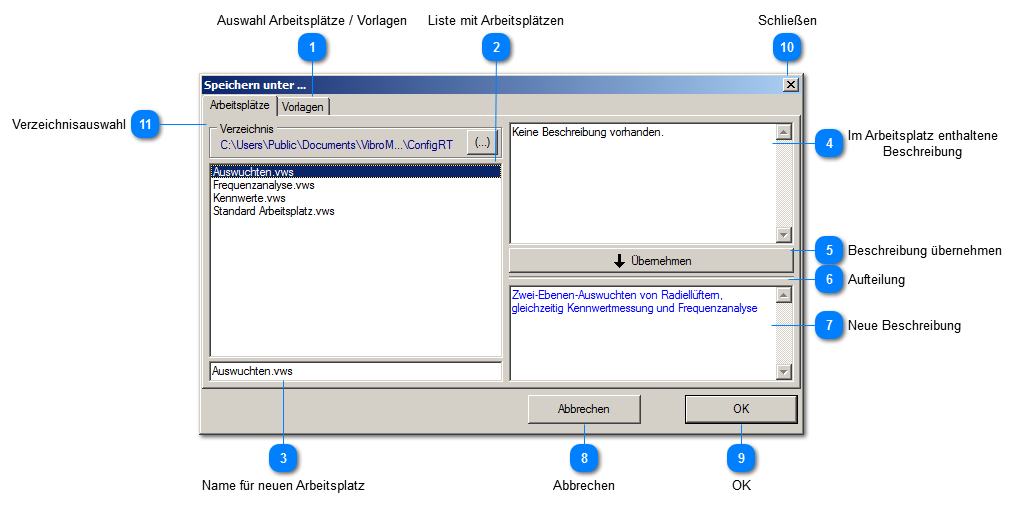Image resolution: width=1018 pixels, height=509 pixels.
Task: Open directory browser with the (...) button
Action: coord(482,143)
